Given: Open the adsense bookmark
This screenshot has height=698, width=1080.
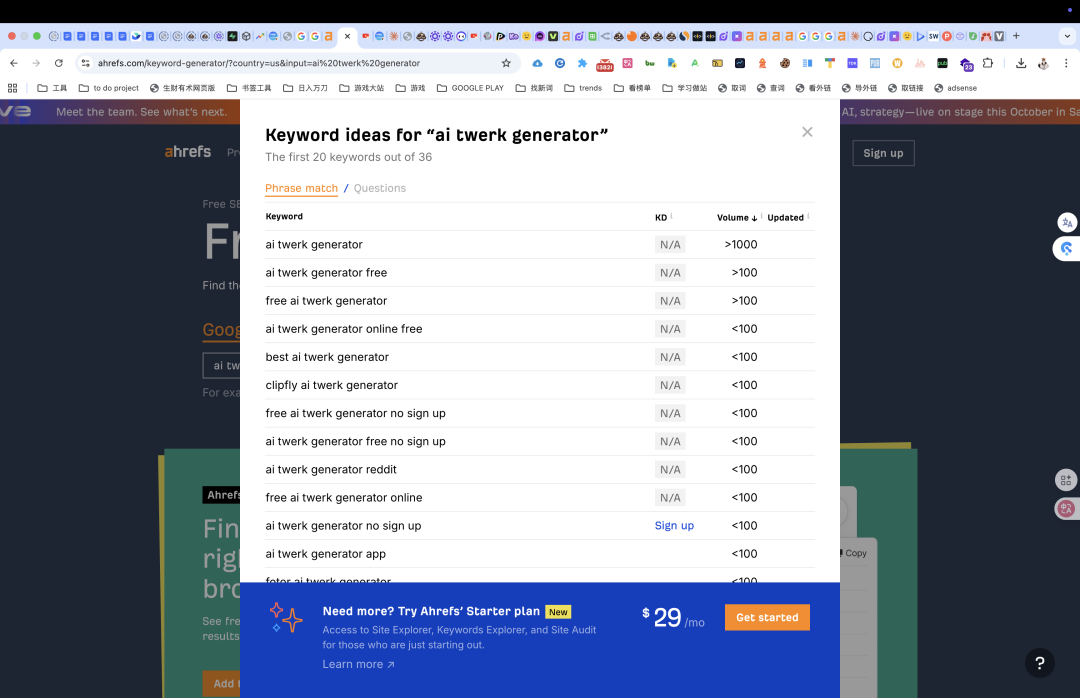Looking at the screenshot, I should coord(955,88).
